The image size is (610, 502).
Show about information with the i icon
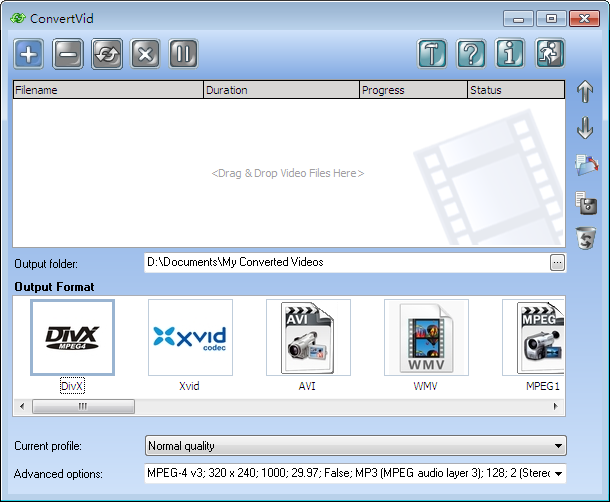510,54
